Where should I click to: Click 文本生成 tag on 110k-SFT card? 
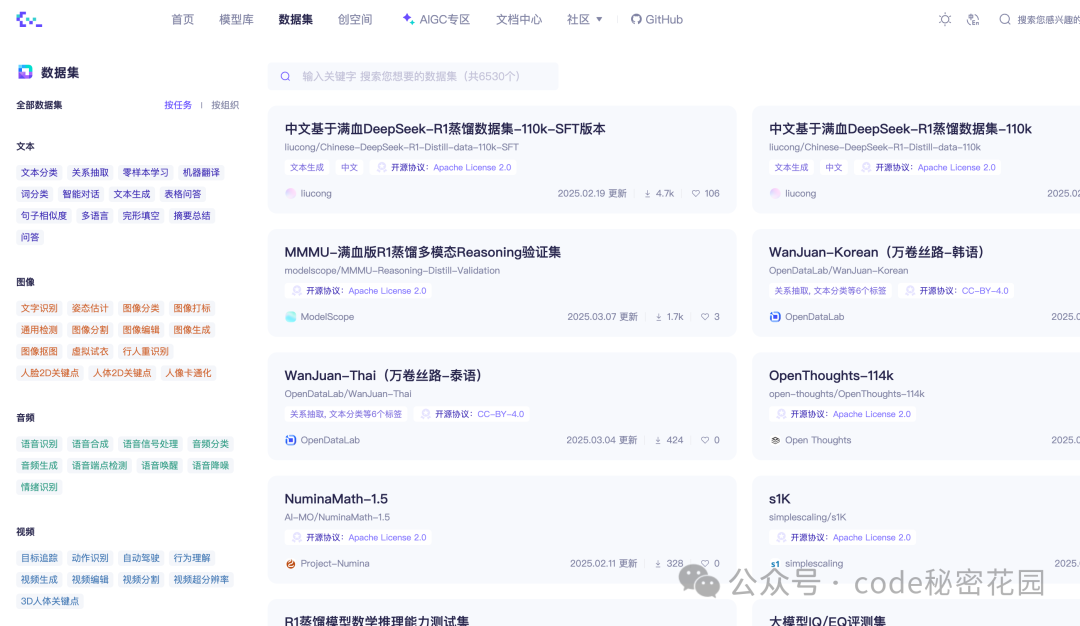pos(307,167)
